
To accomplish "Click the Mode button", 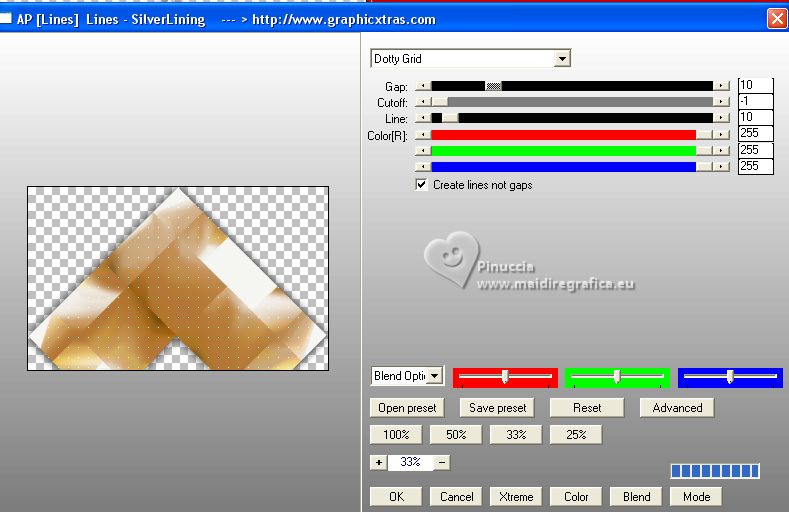I will [696, 497].
